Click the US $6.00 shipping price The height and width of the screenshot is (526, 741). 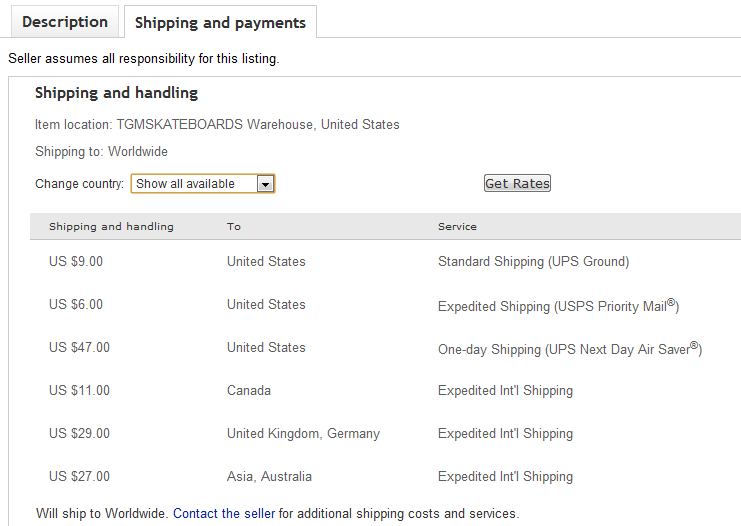coord(76,305)
